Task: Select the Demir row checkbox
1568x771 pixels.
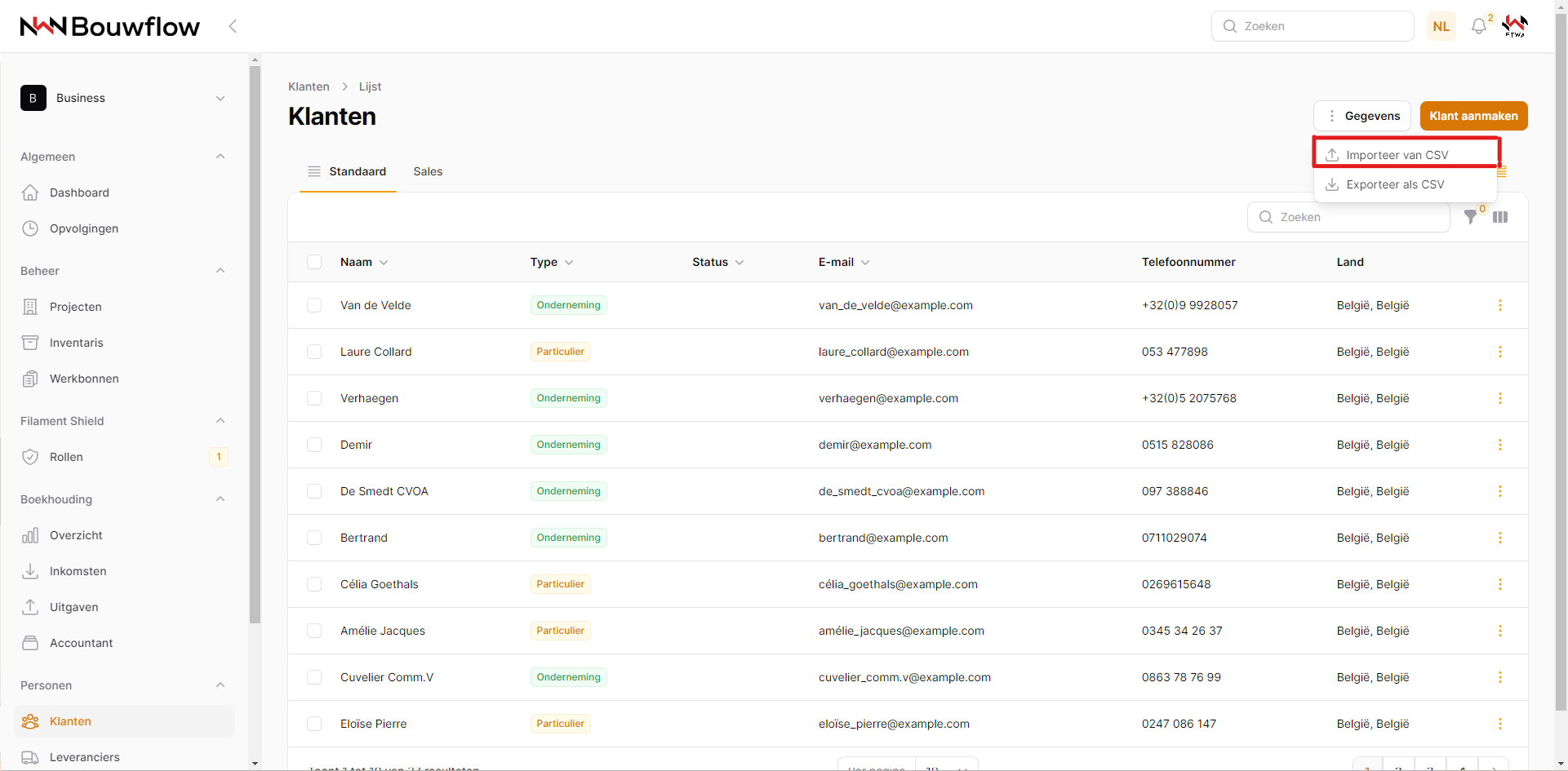Action: point(314,445)
